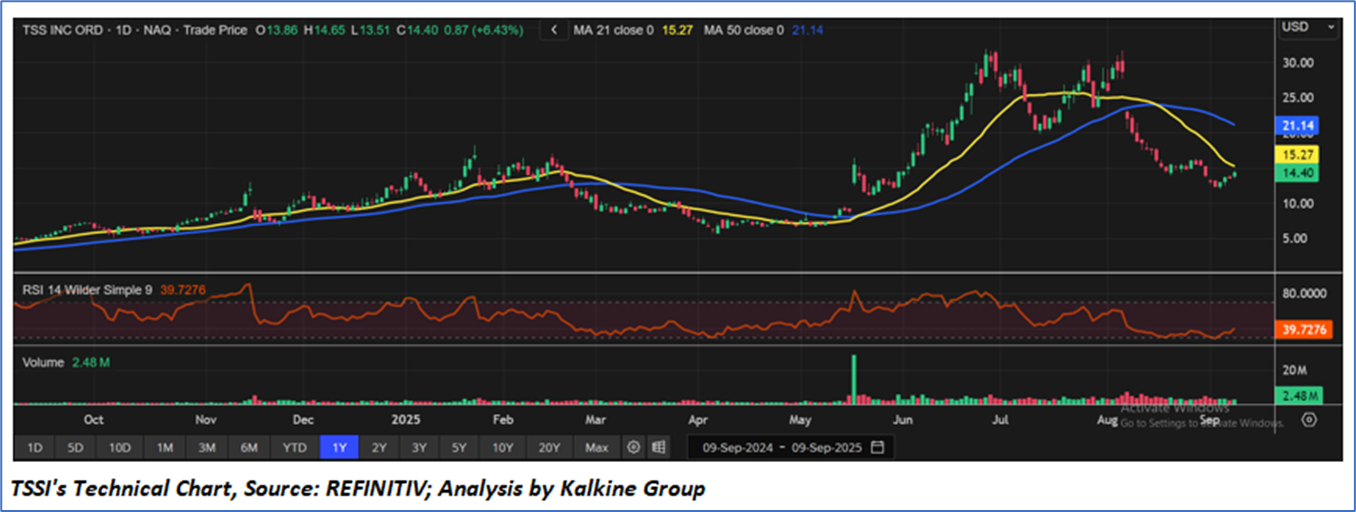Click the end date 09-Sep-2025 field
The height and width of the screenshot is (512, 1356).
pos(826,447)
